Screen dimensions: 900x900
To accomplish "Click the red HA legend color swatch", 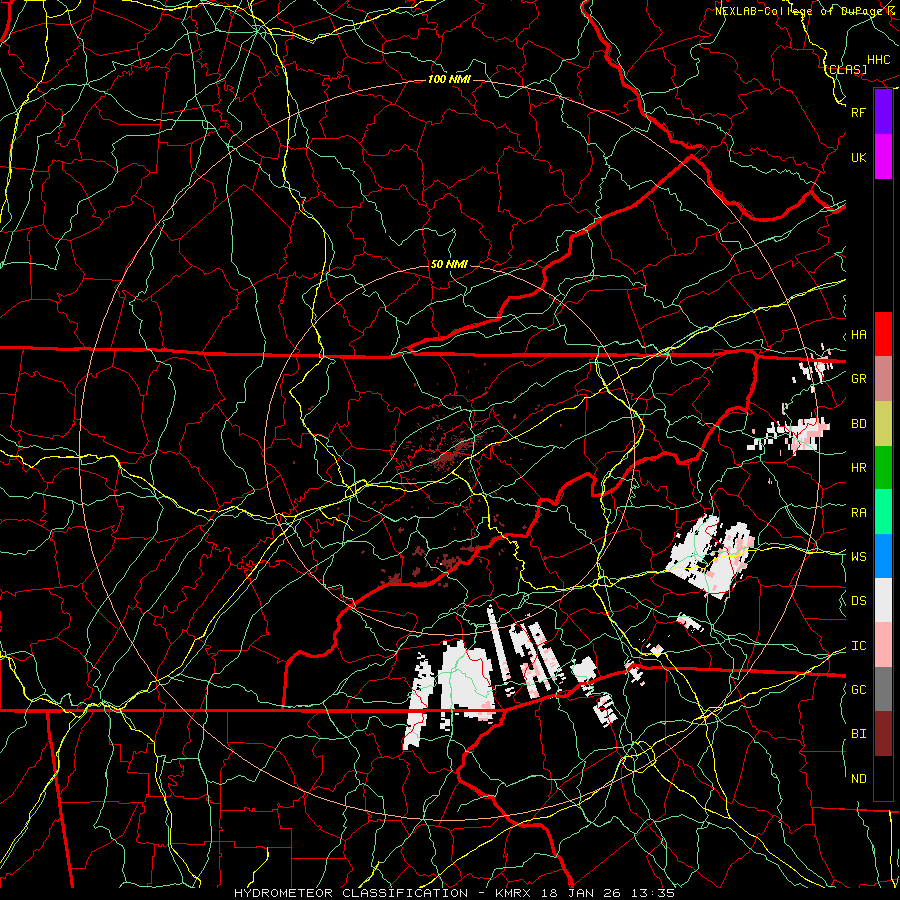I will pos(883,334).
